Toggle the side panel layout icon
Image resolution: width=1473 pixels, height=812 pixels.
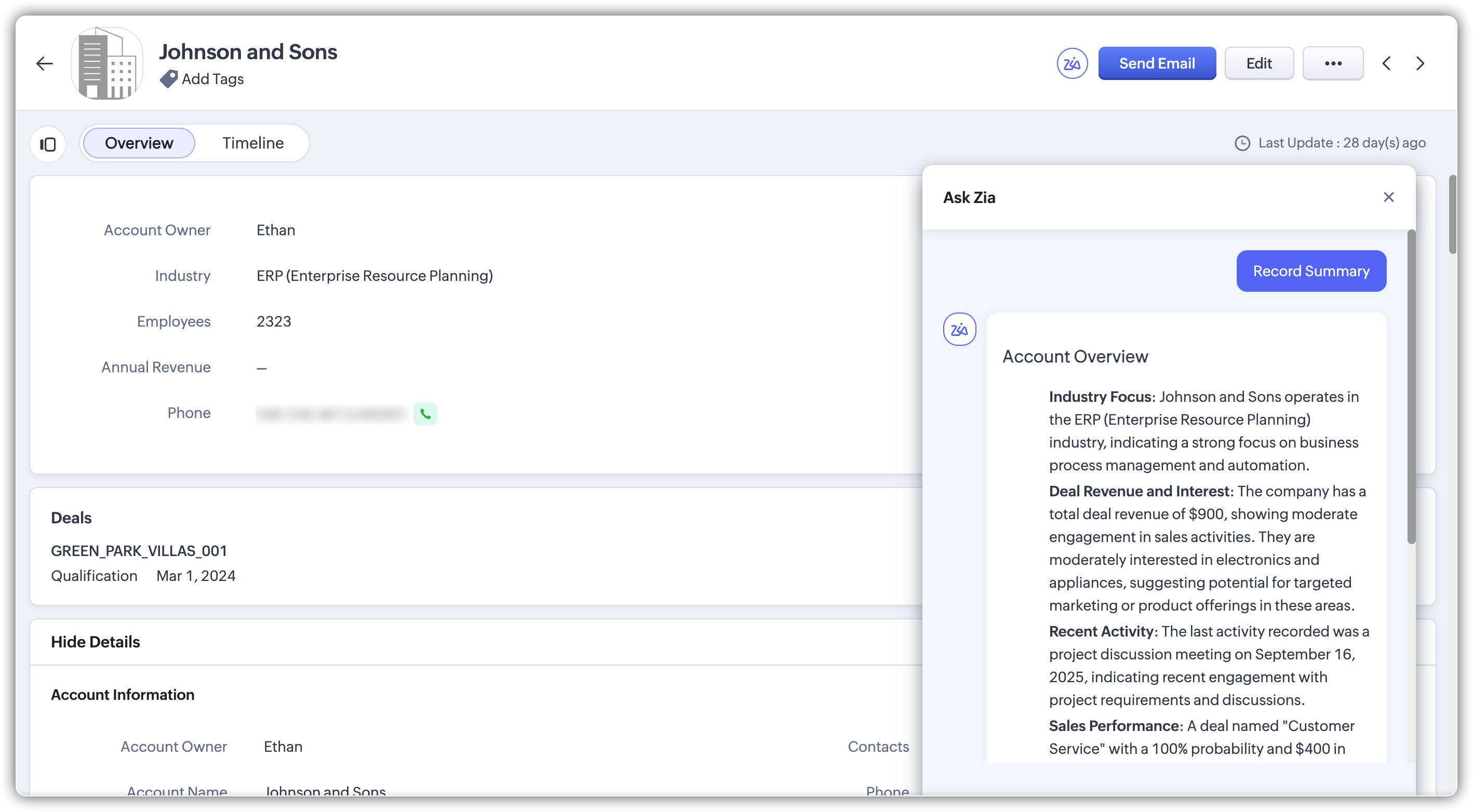(x=48, y=144)
